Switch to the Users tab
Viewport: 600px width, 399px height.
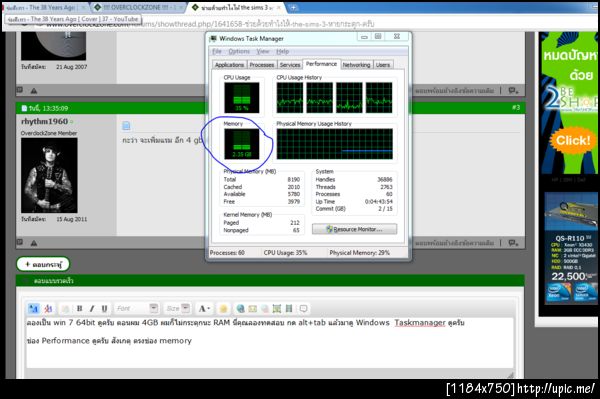[383, 65]
